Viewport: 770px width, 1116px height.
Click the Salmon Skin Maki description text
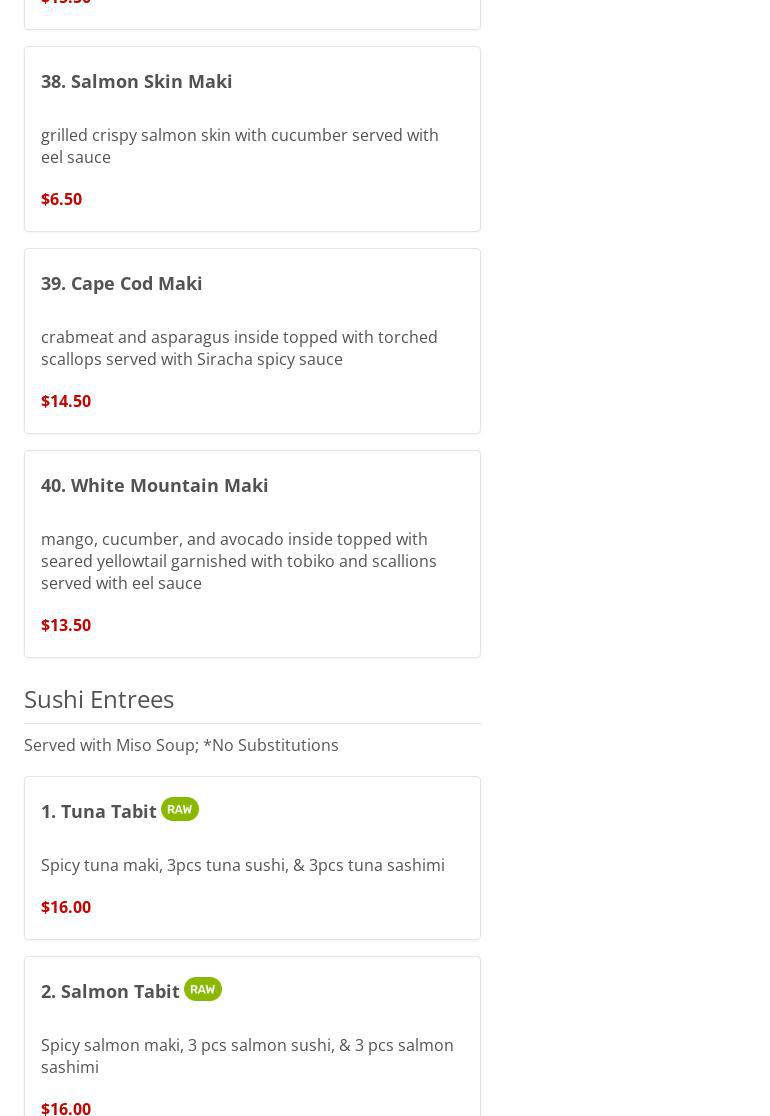pyautogui.click(x=239, y=146)
